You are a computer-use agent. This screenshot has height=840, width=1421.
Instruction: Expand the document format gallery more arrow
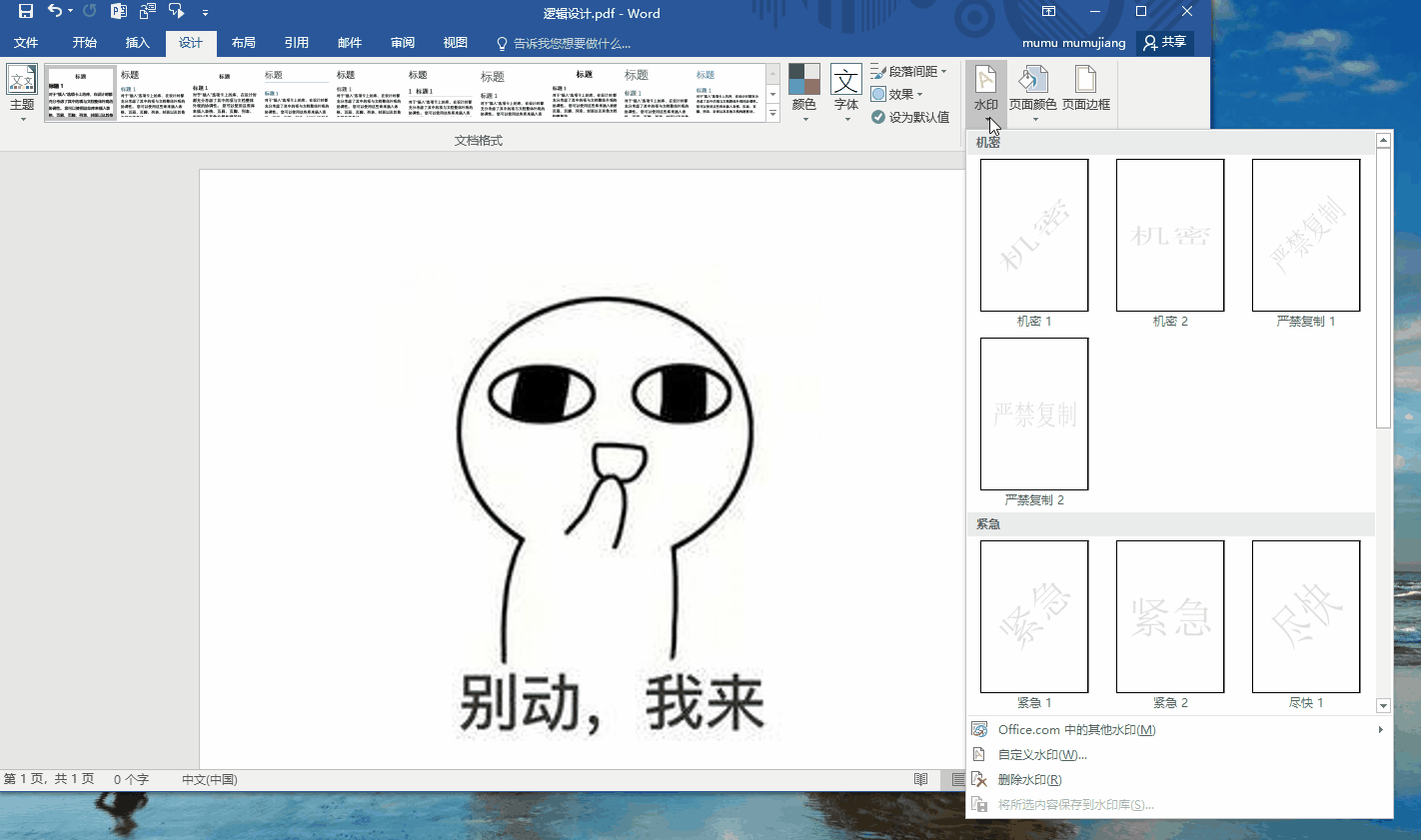click(x=772, y=115)
